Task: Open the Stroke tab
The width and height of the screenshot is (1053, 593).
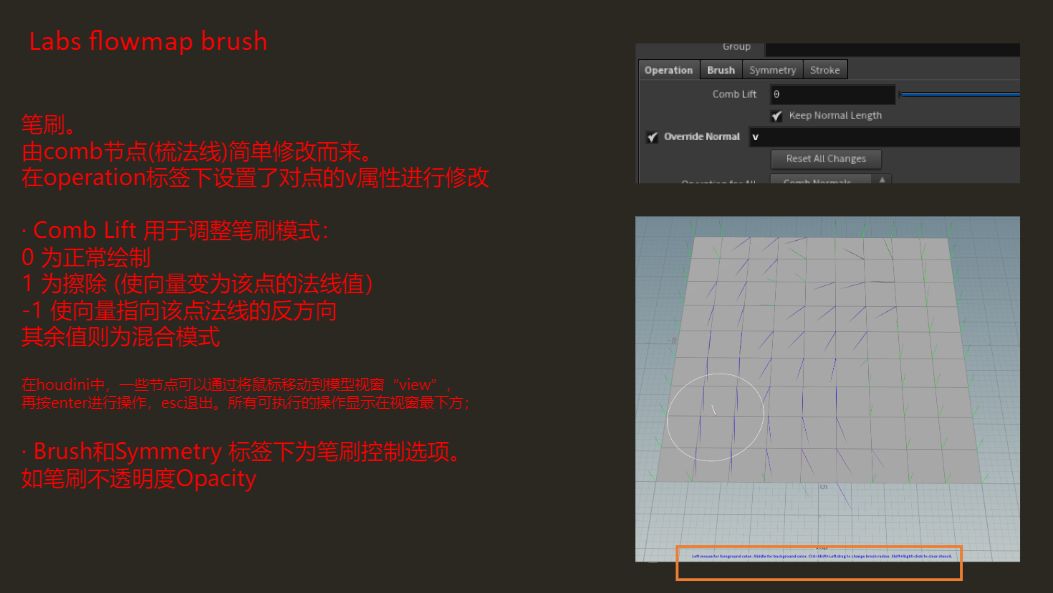Action: coord(825,70)
